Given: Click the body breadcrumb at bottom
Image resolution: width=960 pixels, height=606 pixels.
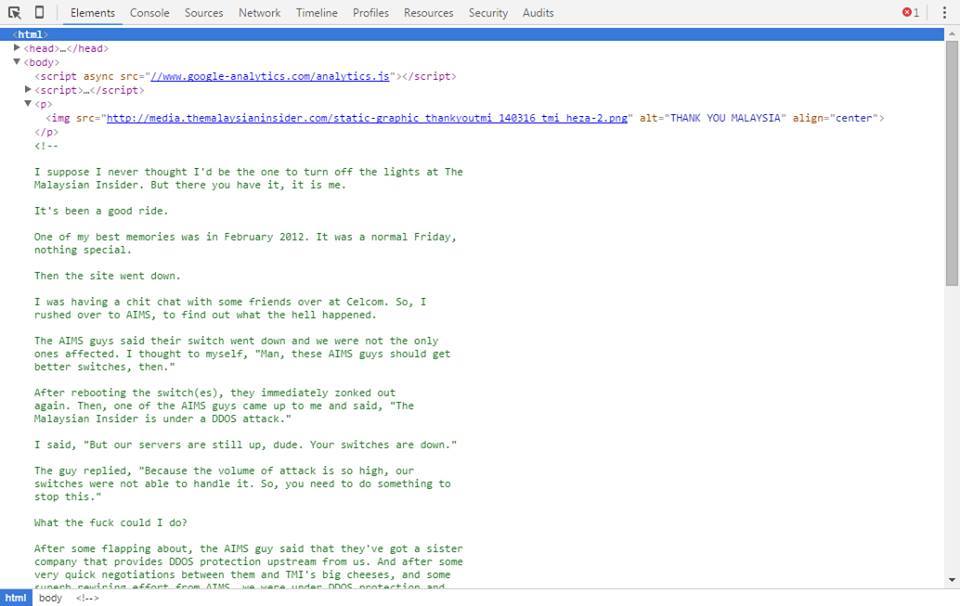Looking at the screenshot, I should pos(51,598).
